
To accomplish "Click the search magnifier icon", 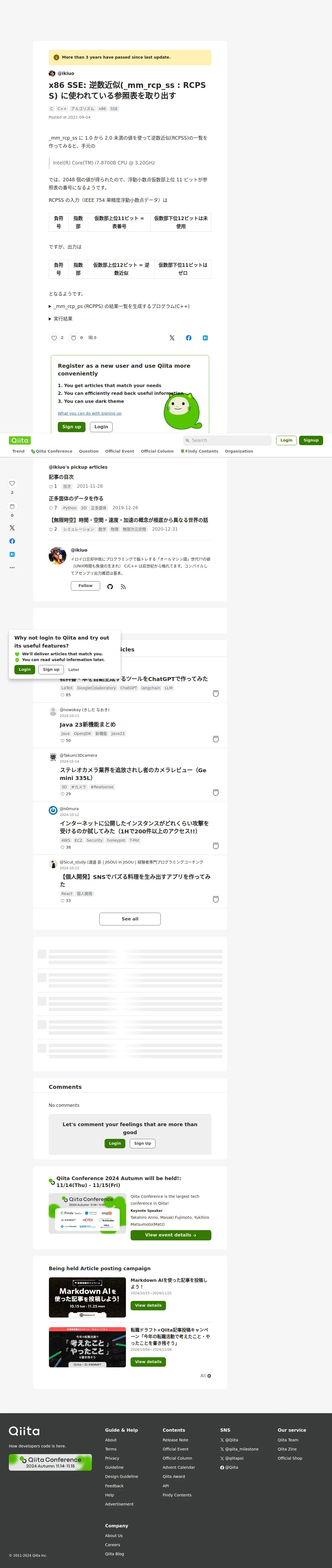I will tap(188, 440).
